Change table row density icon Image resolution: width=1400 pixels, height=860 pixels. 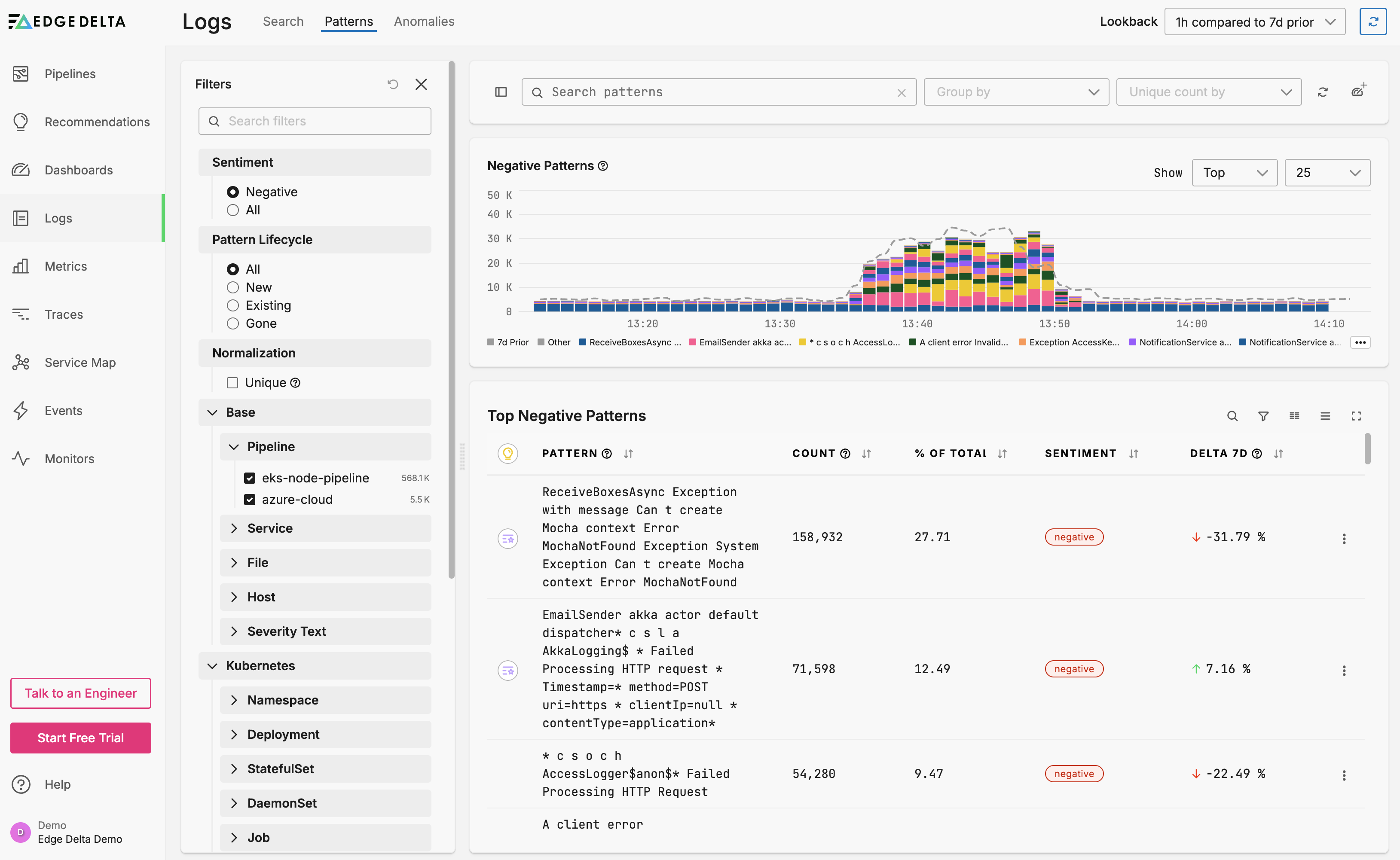click(1325, 416)
